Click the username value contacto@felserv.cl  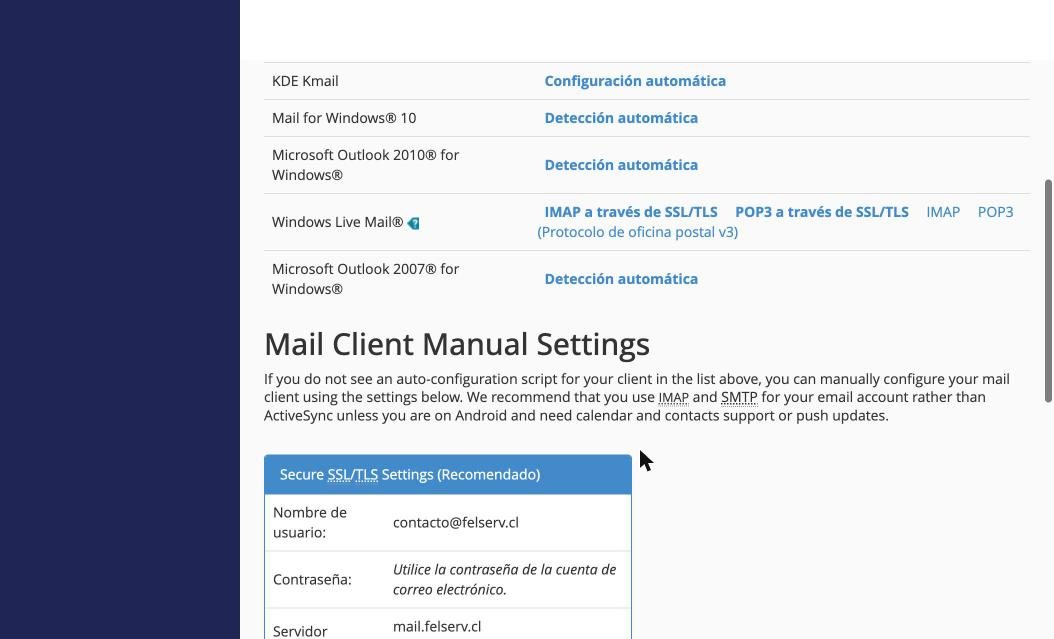456,522
